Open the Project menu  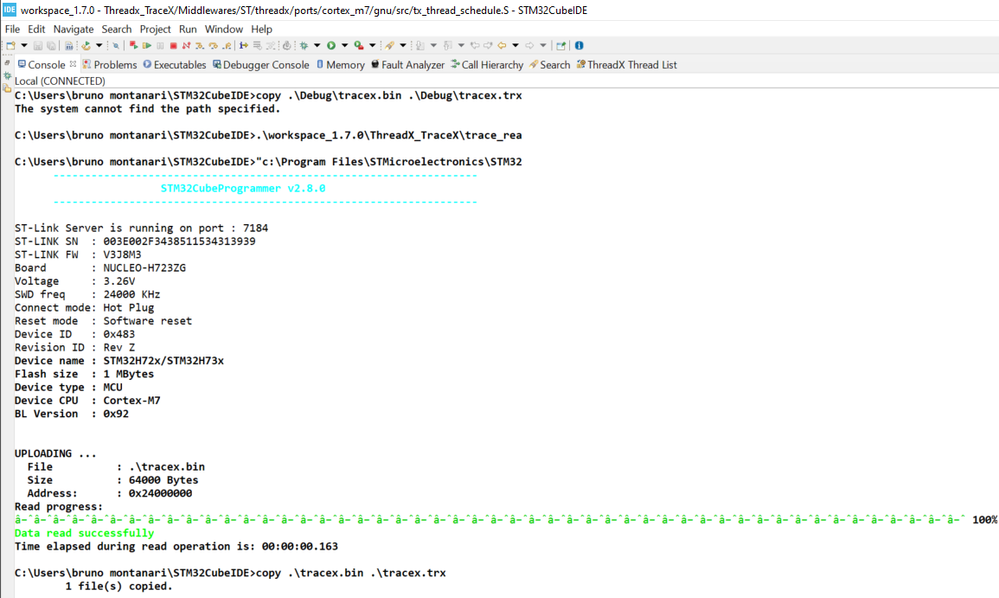click(x=155, y=29)
